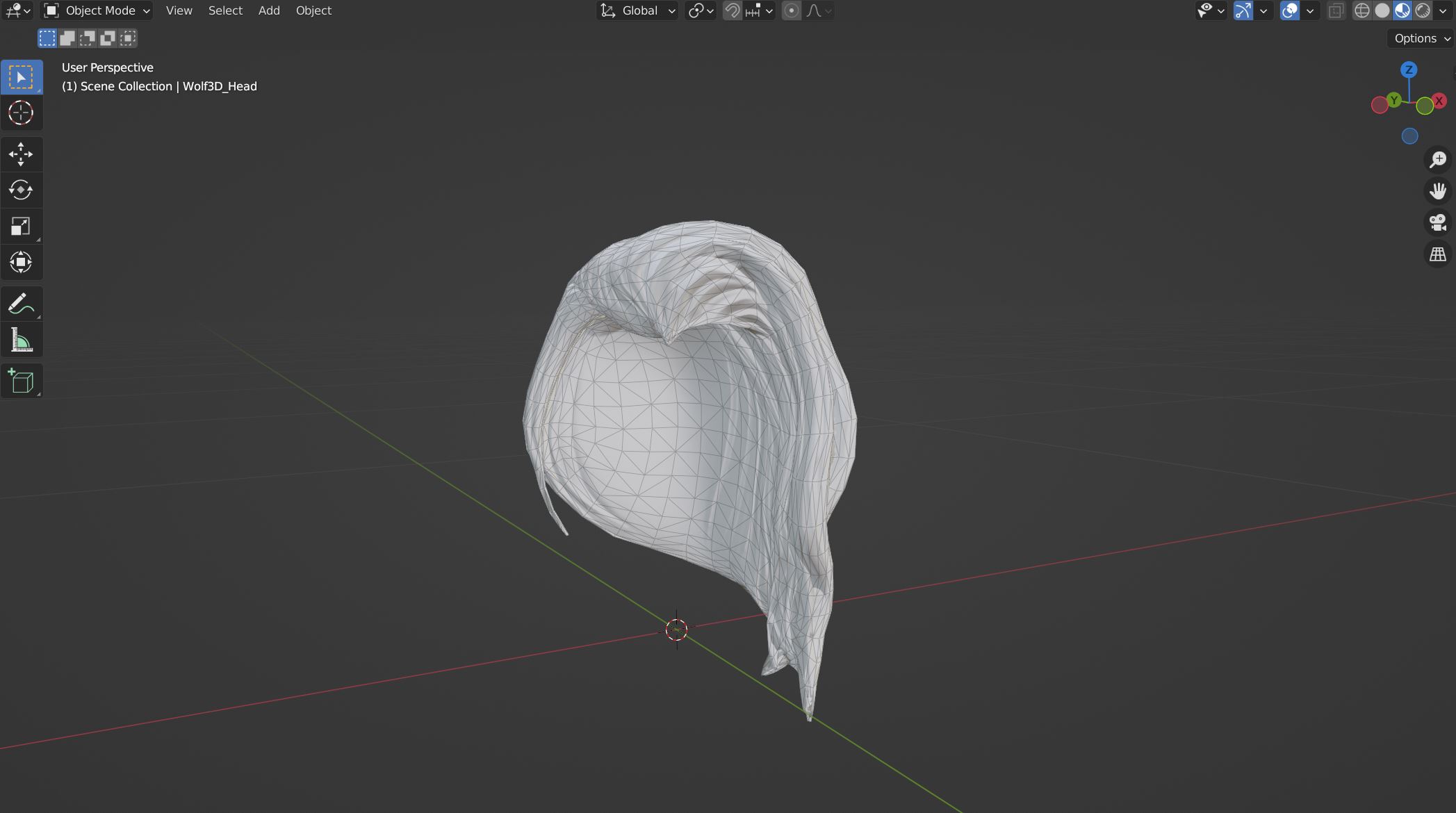Open the Object Mode dropdown

[96, 10]
